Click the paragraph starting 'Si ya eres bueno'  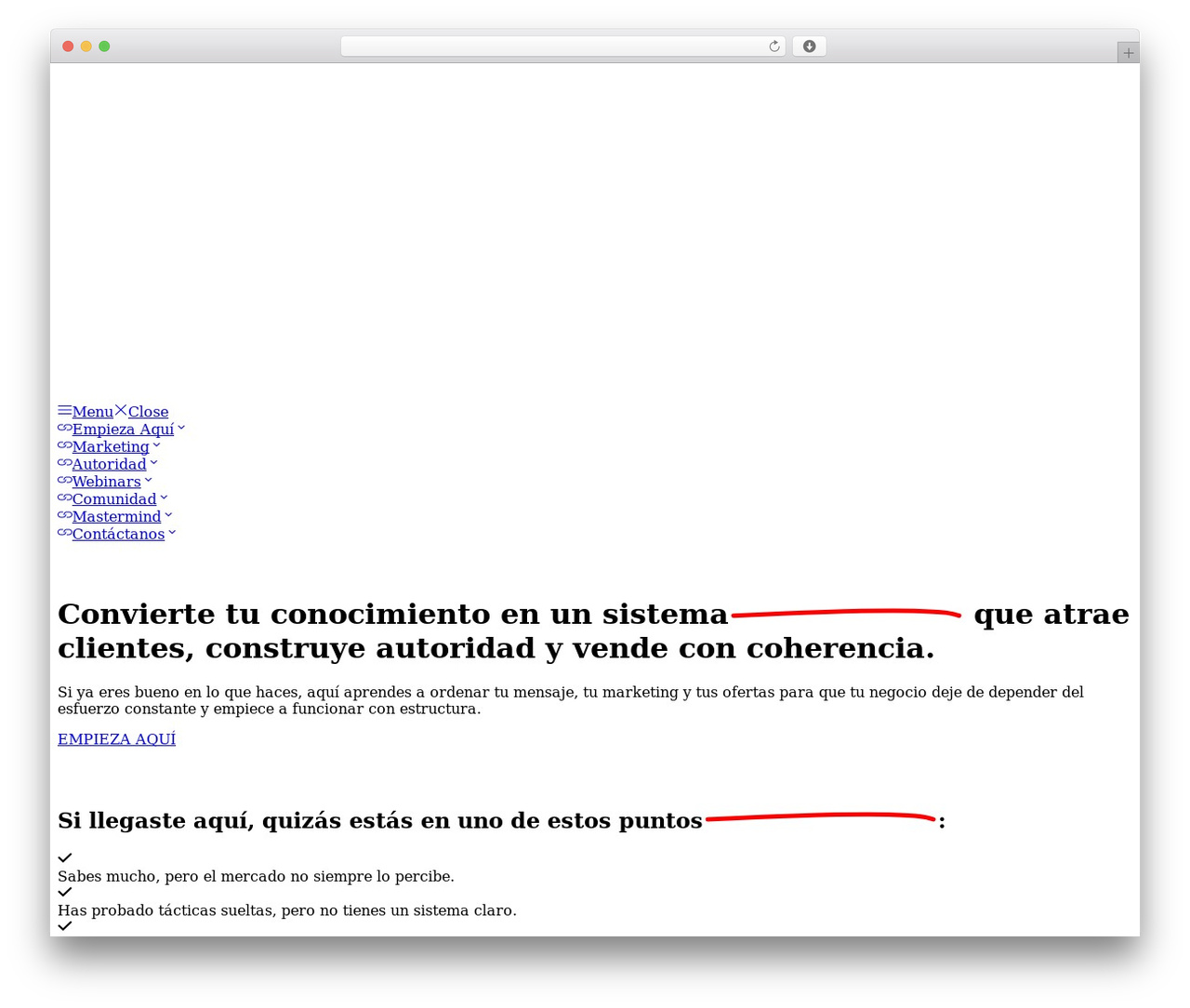click(x=571, y=700)
